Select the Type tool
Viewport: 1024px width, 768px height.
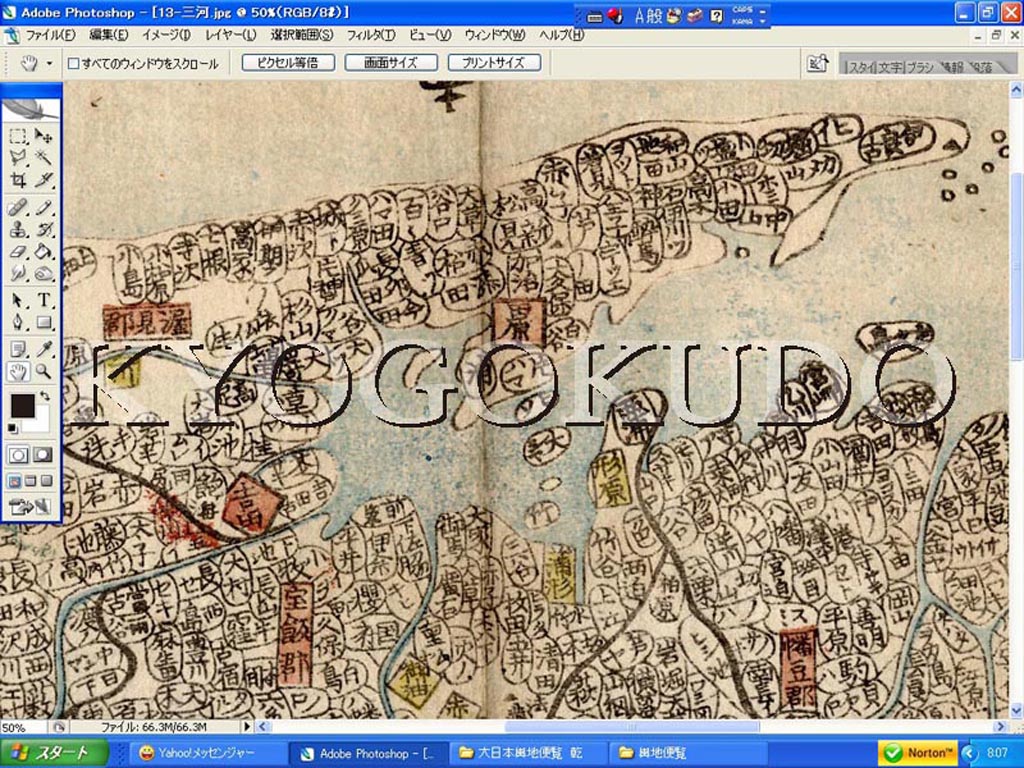point(44,300)
